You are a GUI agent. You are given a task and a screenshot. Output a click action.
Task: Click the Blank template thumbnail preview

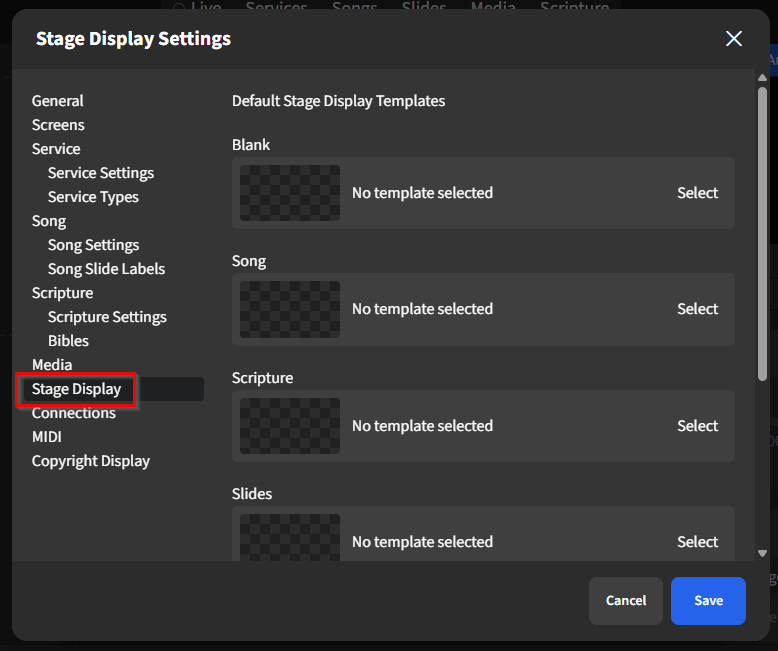(290, 193)
